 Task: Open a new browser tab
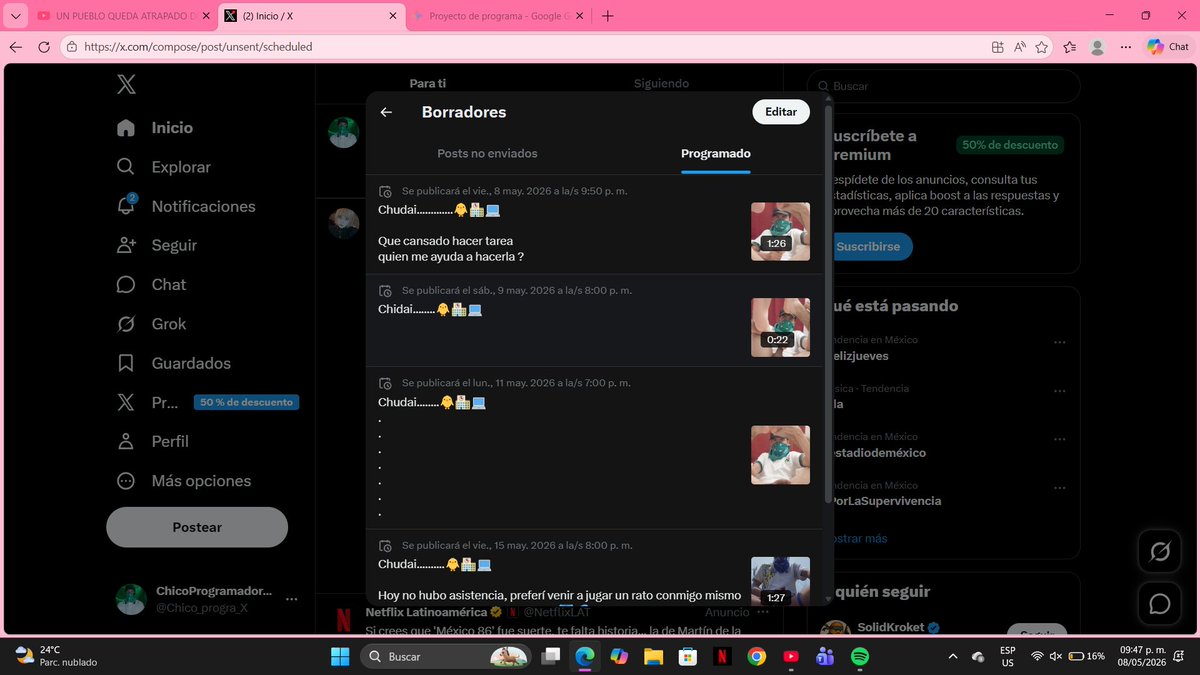point(608,16)
